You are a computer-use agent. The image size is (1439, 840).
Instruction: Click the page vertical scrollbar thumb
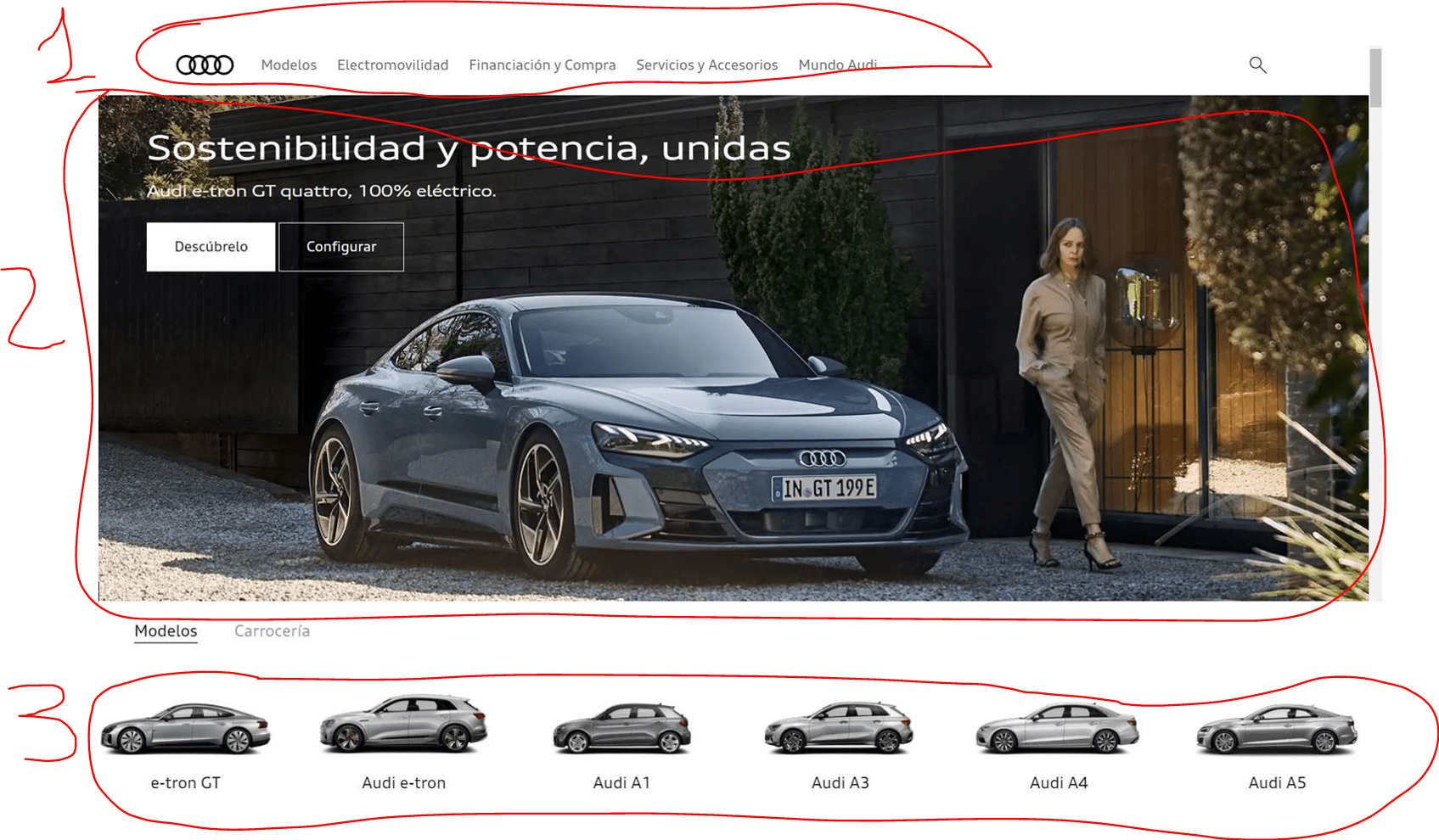1375,77
